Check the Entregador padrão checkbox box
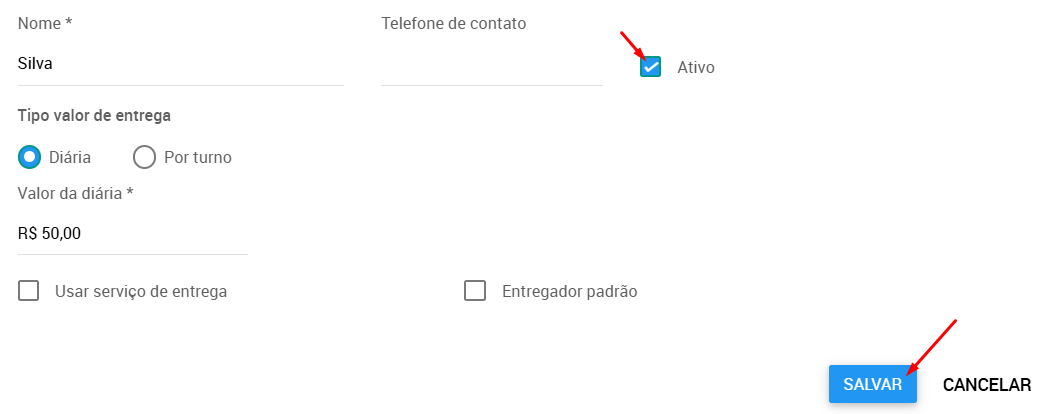 [x=474, y=291]
